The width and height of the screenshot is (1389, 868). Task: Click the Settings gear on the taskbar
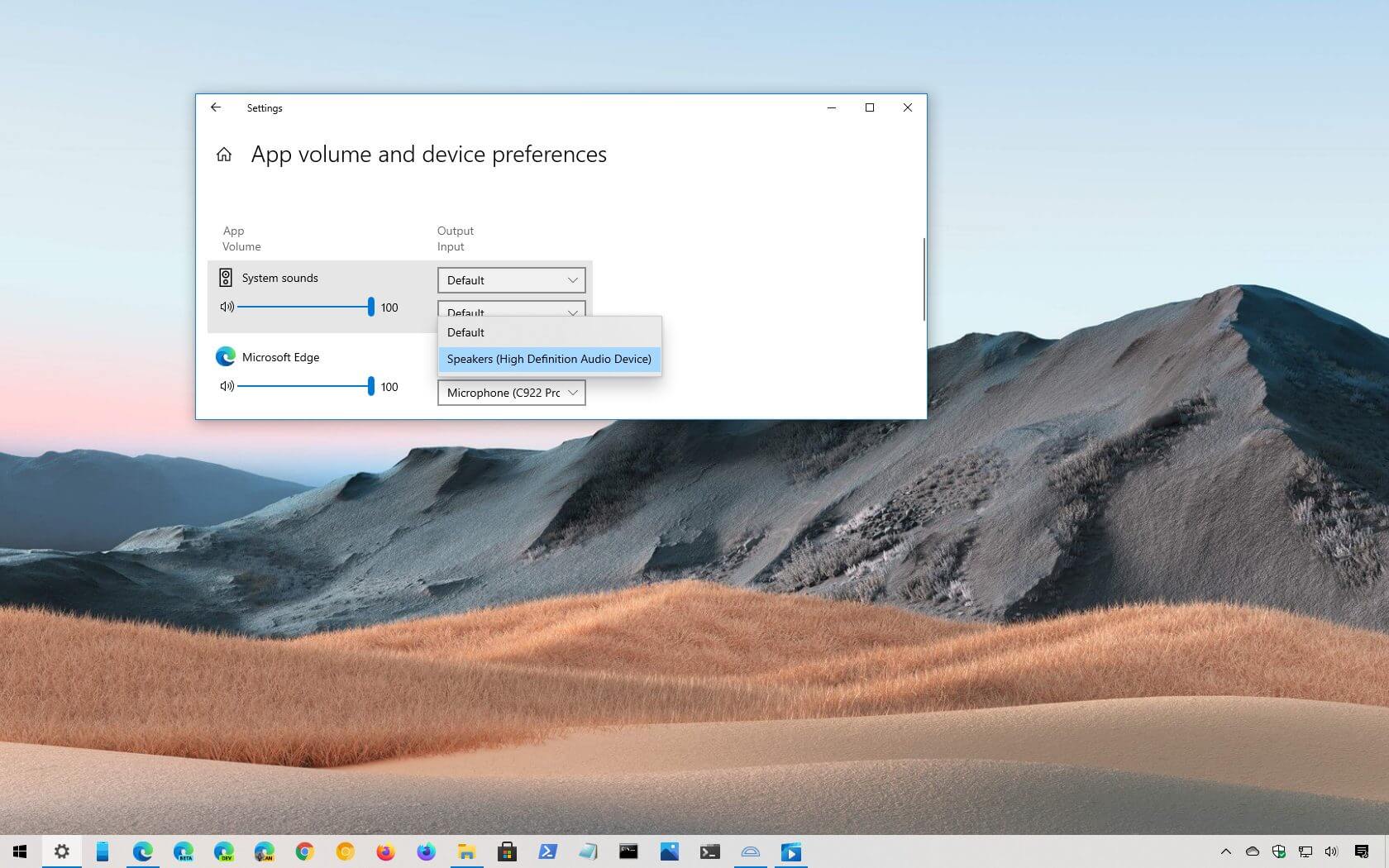click(61, 851)
